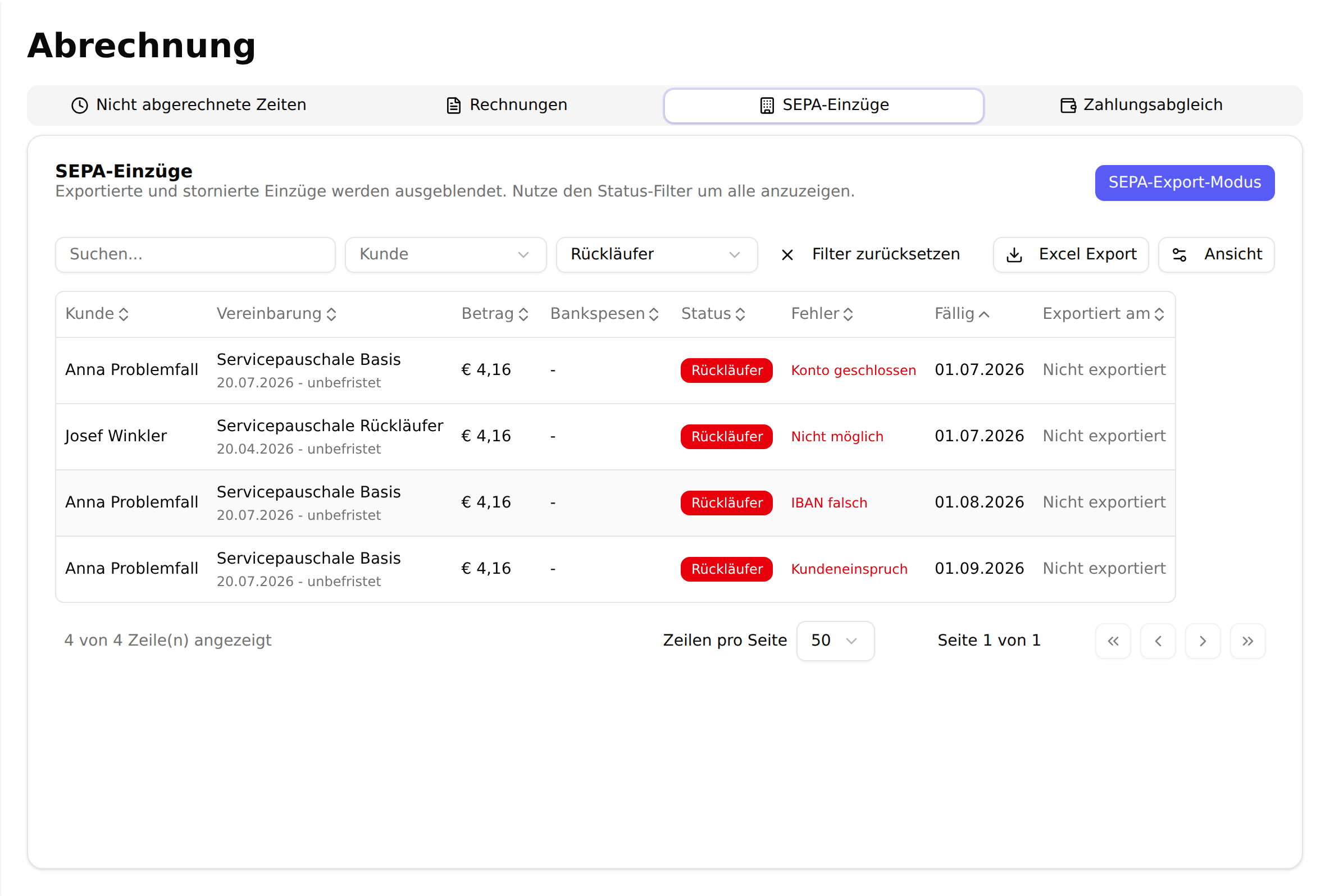Sort table by Kunde column arrows
The width and height of the screenshot is (1330, 896).
(x=124, y=314)
